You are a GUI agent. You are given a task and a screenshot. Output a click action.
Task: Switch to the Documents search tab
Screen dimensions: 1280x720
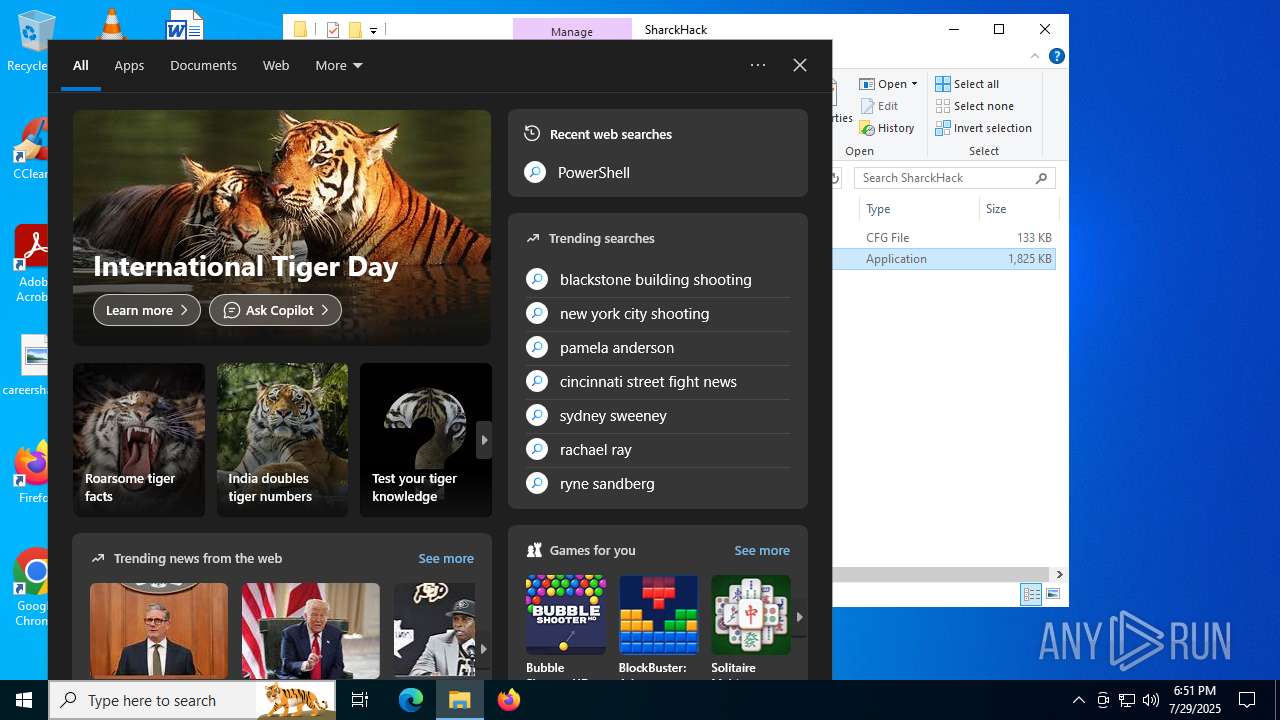pyautogui.click(x=203, y=65)
